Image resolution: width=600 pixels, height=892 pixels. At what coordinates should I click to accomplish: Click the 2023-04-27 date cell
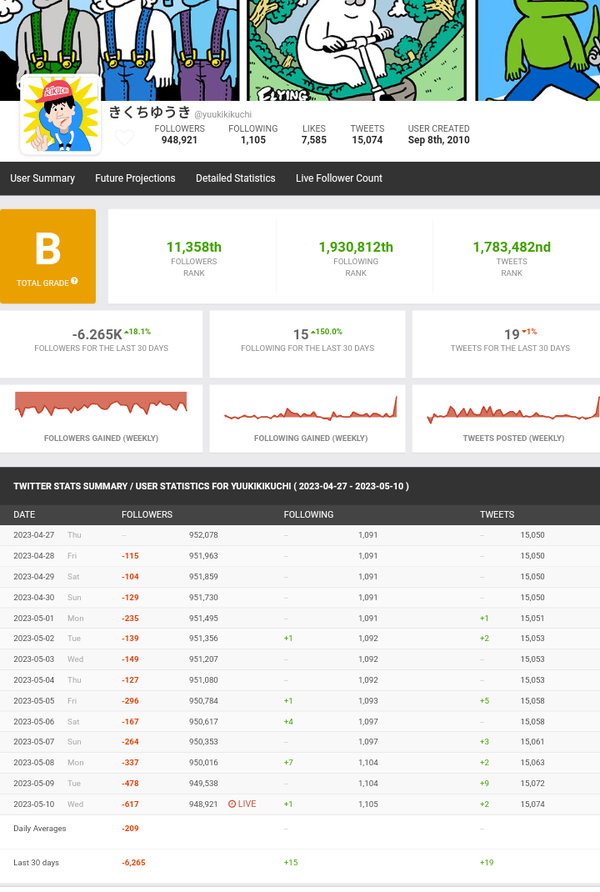[x=34, y=535]
